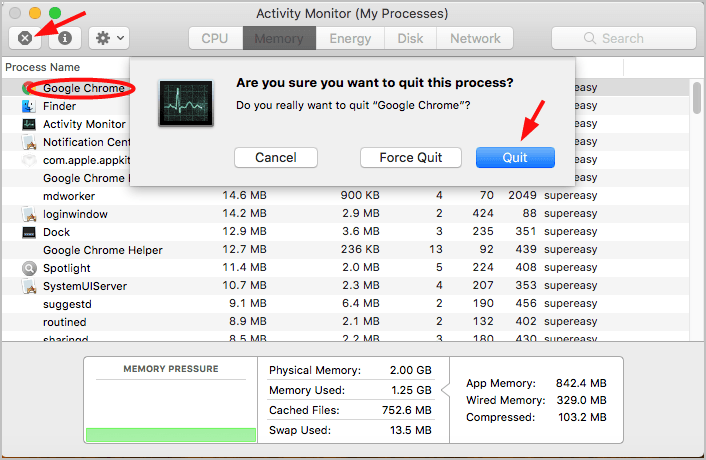The height and width of the screenshot is (460, 706).
Task: Click the Force Quit button
Action: tap(411, 158)
